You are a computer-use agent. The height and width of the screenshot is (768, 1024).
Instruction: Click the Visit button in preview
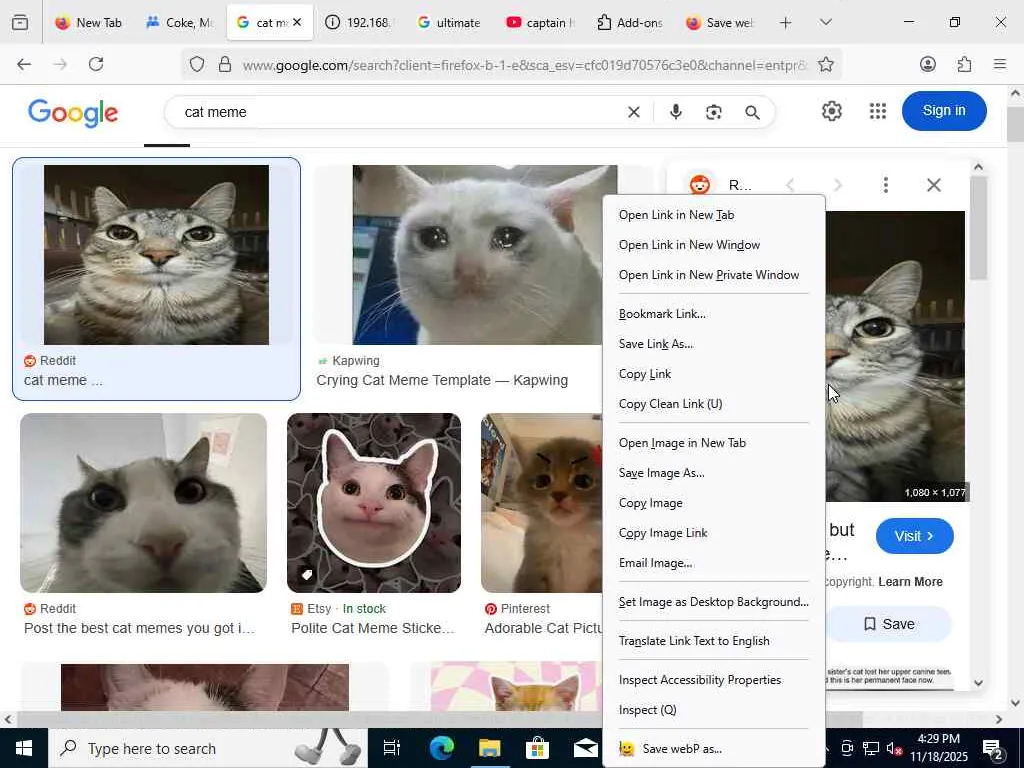[914, 536]
